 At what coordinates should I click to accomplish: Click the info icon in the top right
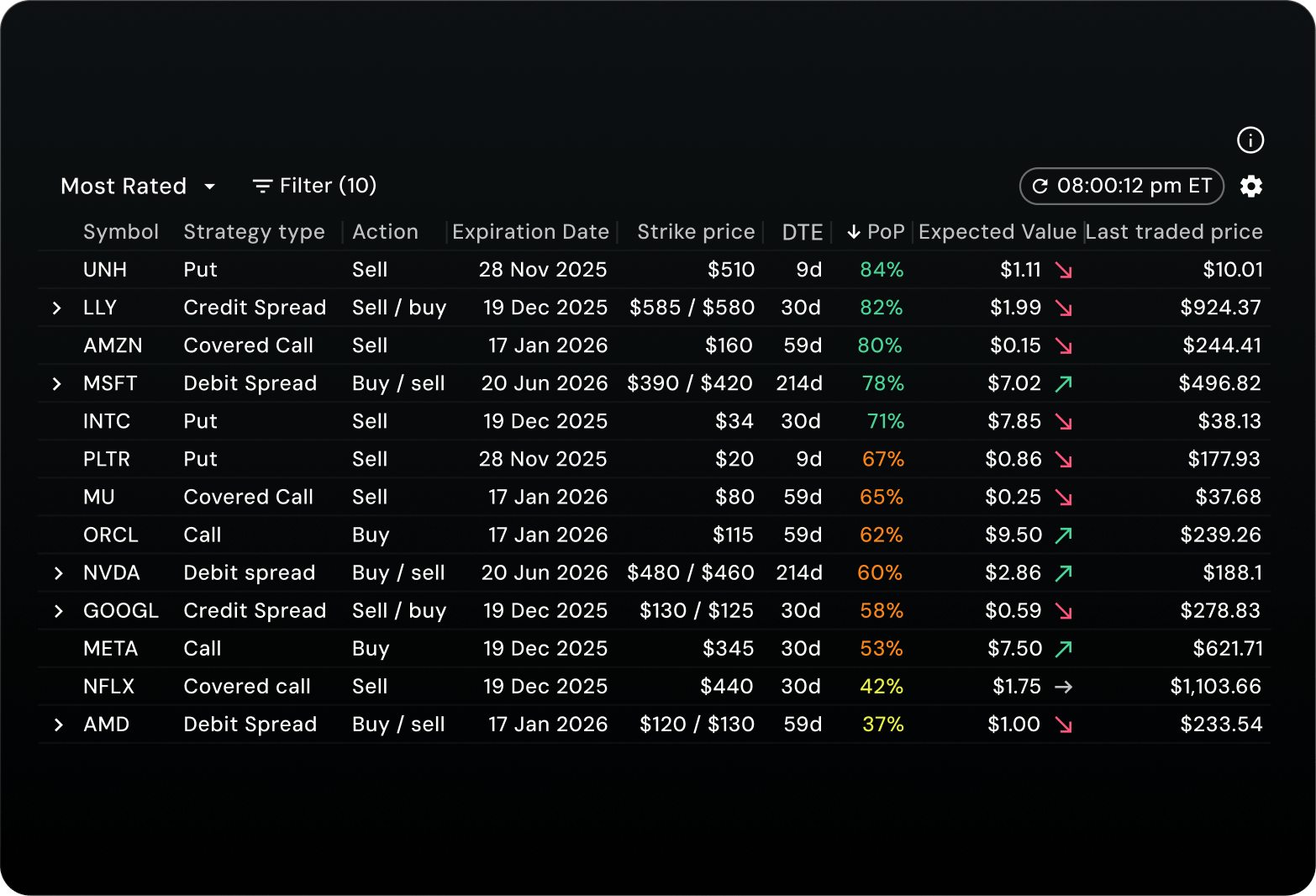1250,140
